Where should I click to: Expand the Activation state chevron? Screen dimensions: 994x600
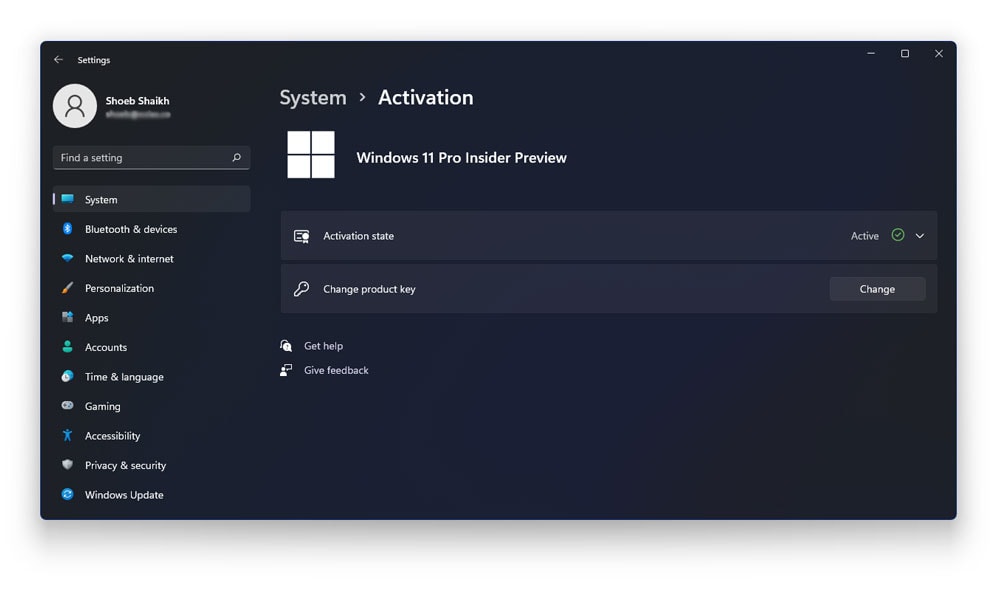pos(920,236)
